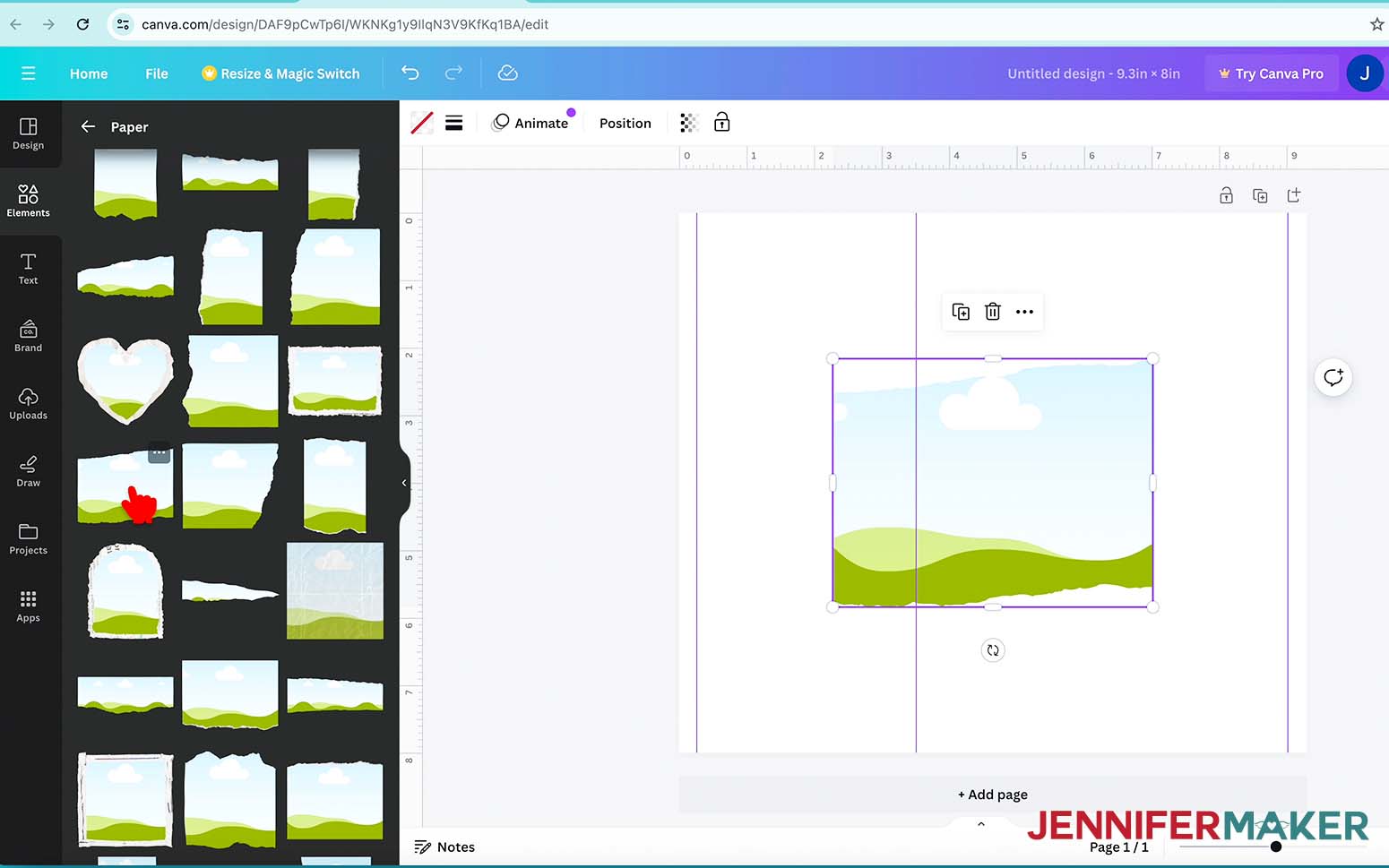
Task: Click the Add page button
Action: pyautogui.click(x=993, y=795)
